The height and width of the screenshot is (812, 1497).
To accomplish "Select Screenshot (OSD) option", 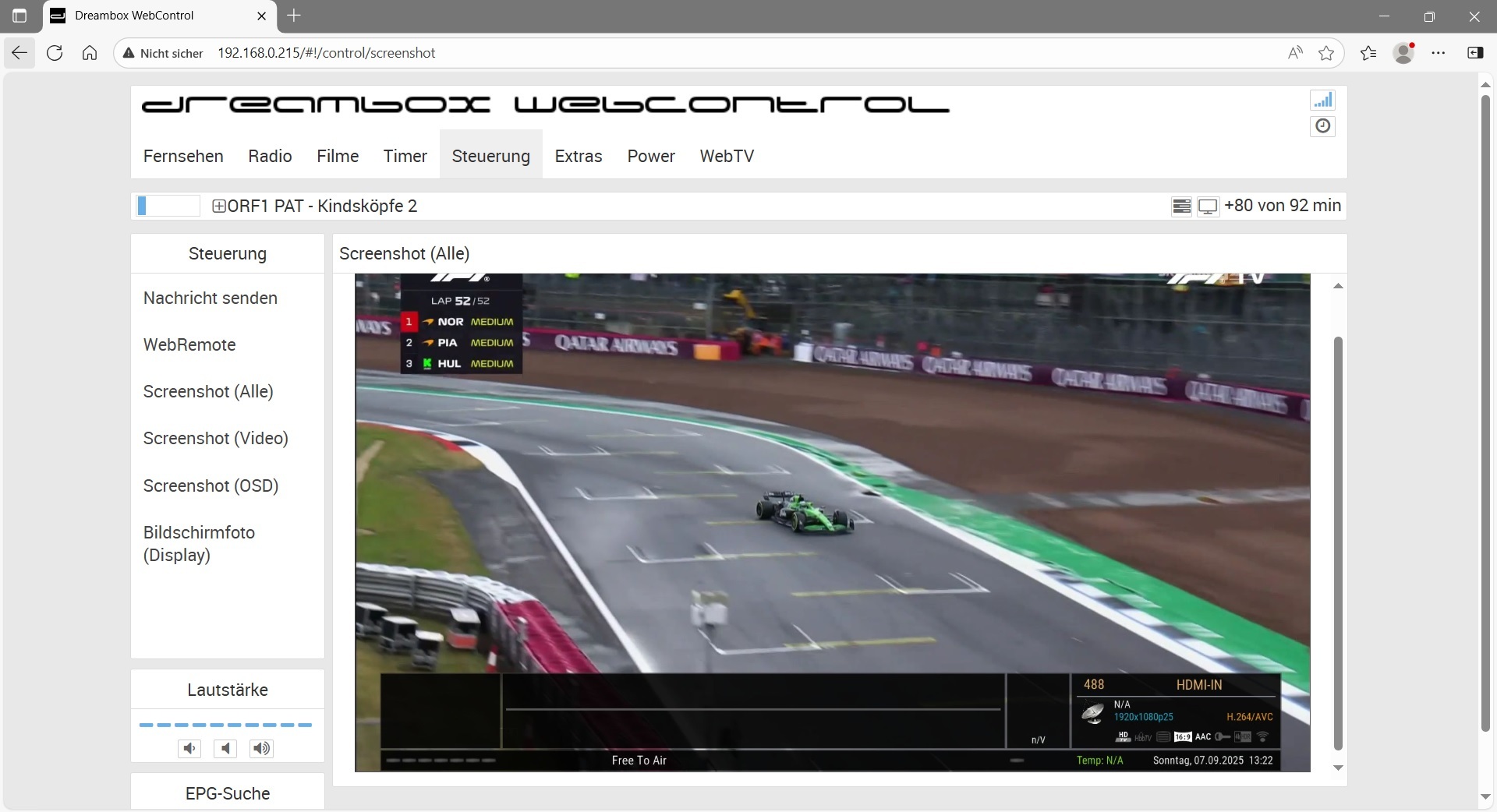I will [211, 486].
